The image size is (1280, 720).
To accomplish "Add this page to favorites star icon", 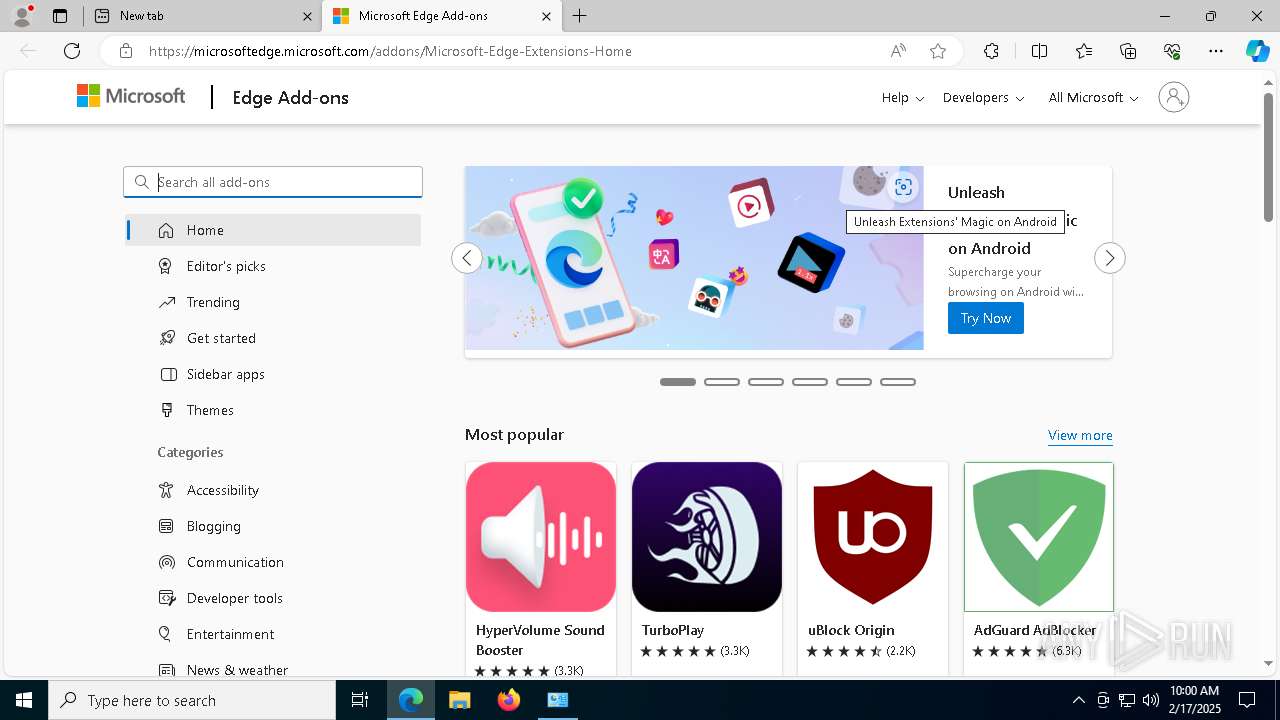I will tap(937, 51).
